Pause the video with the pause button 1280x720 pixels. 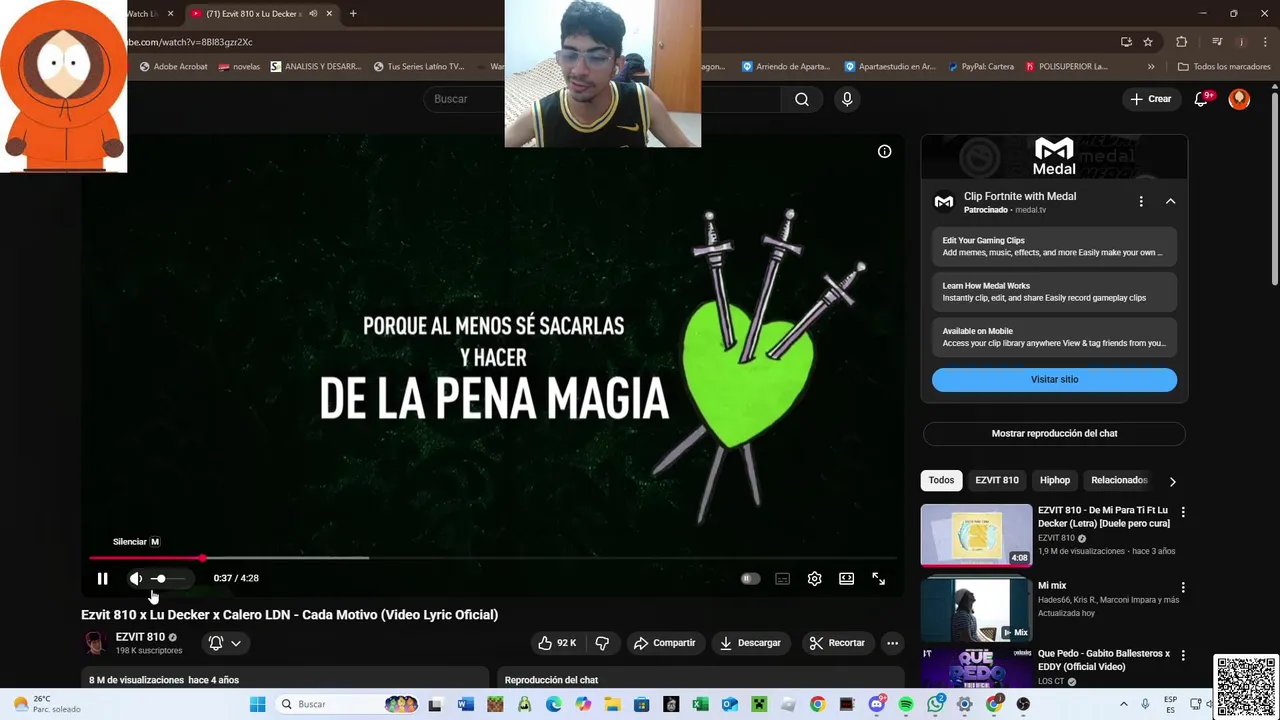coord(102,578)
